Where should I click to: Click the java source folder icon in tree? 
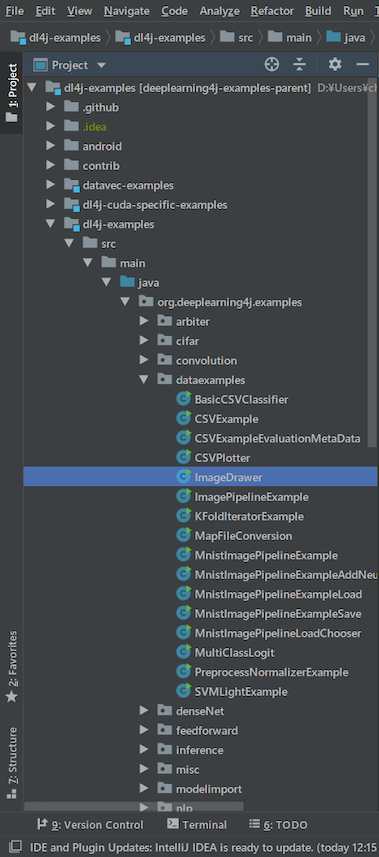coord(127,282)
